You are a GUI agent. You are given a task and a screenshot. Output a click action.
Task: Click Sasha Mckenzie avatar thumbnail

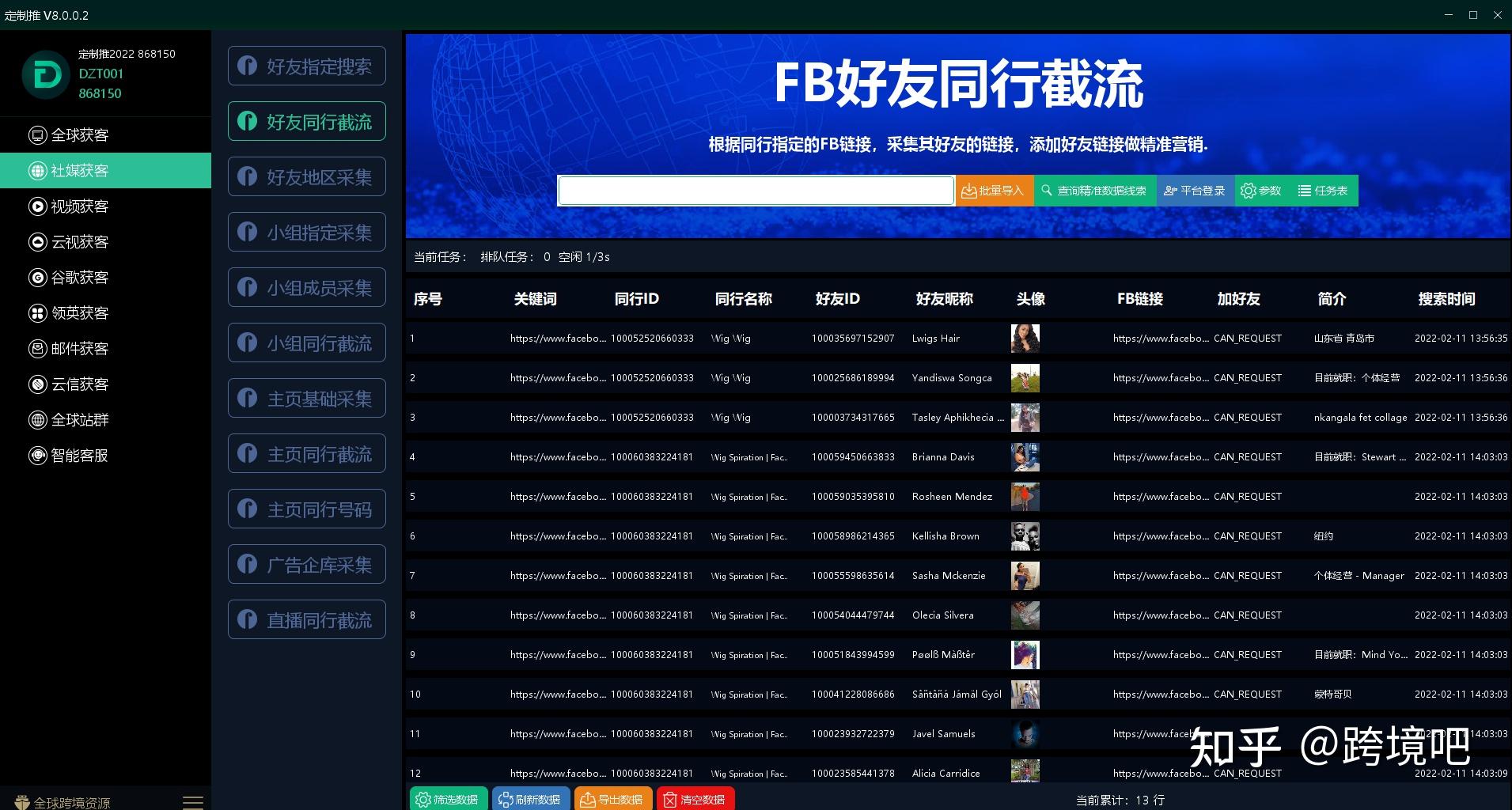pos(1025,576)
